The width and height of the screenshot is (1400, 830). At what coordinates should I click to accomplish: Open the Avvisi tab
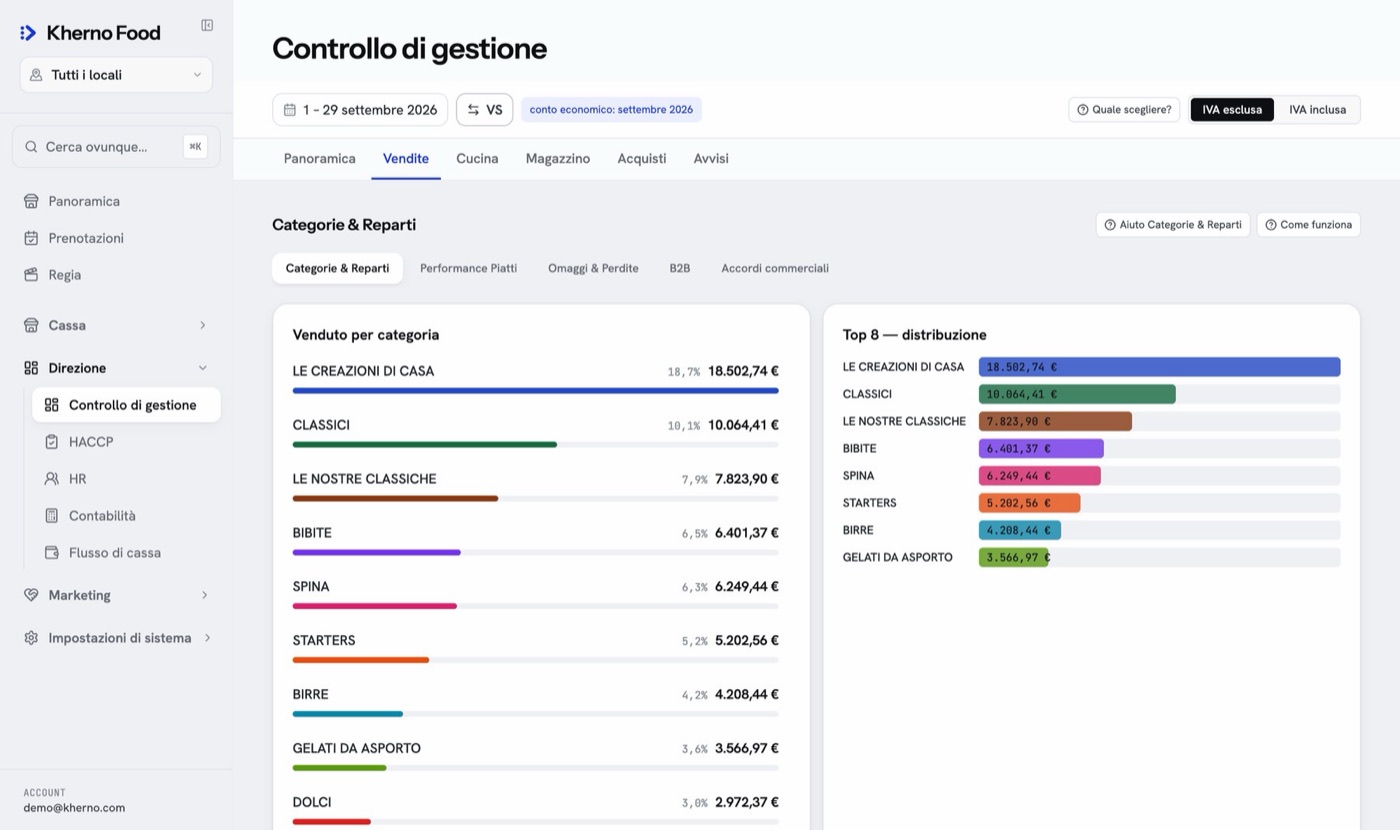click(x=711, y=159)
